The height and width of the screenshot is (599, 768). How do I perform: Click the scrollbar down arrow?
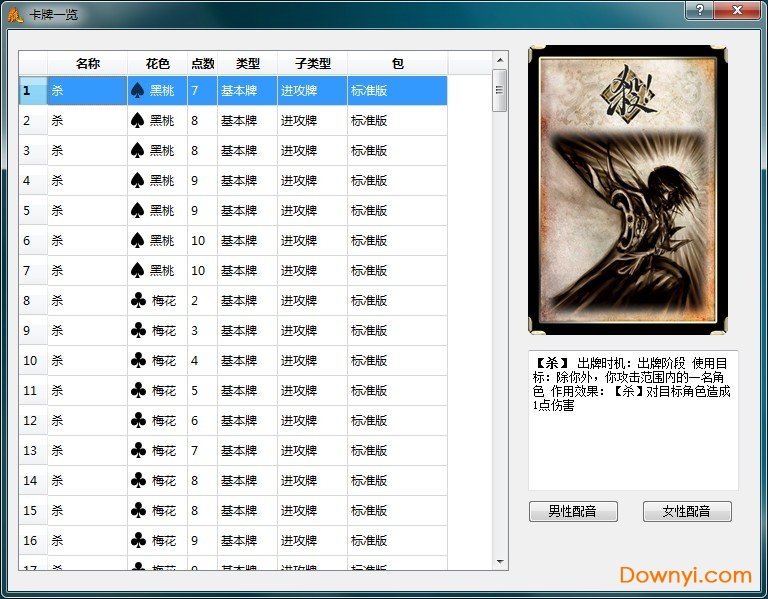[500, 562]
